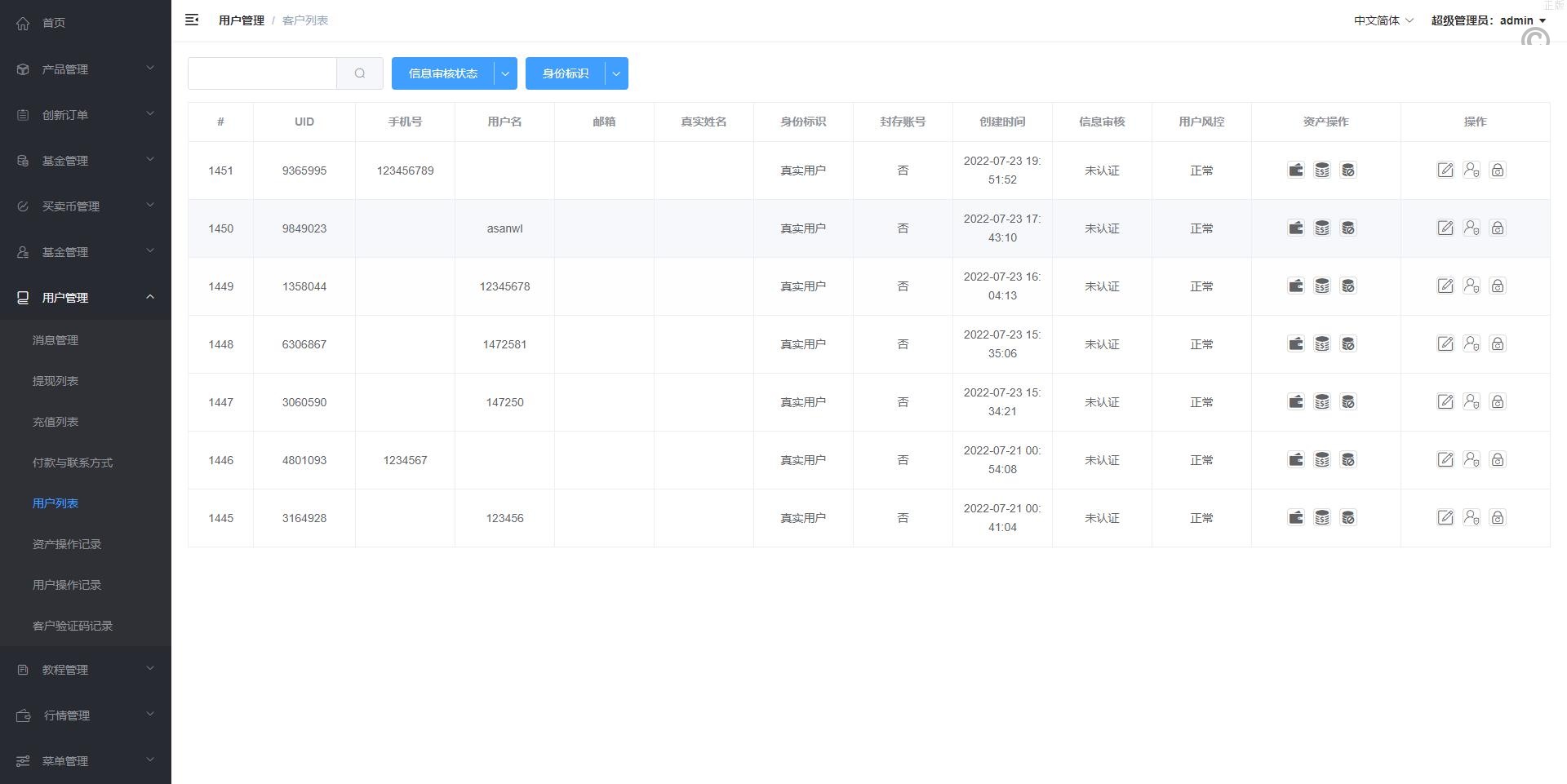Image resolution: width=1567 pixels, height=784 pixels.
Task: Click the password reset lock icon for UID 4801093
Action: (1497, 459)
